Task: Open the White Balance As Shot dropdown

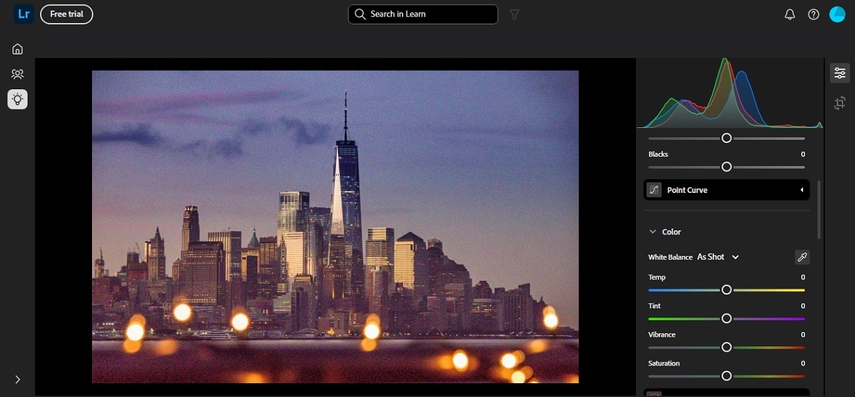Action: pyautogui.click(x=718, y=257)
